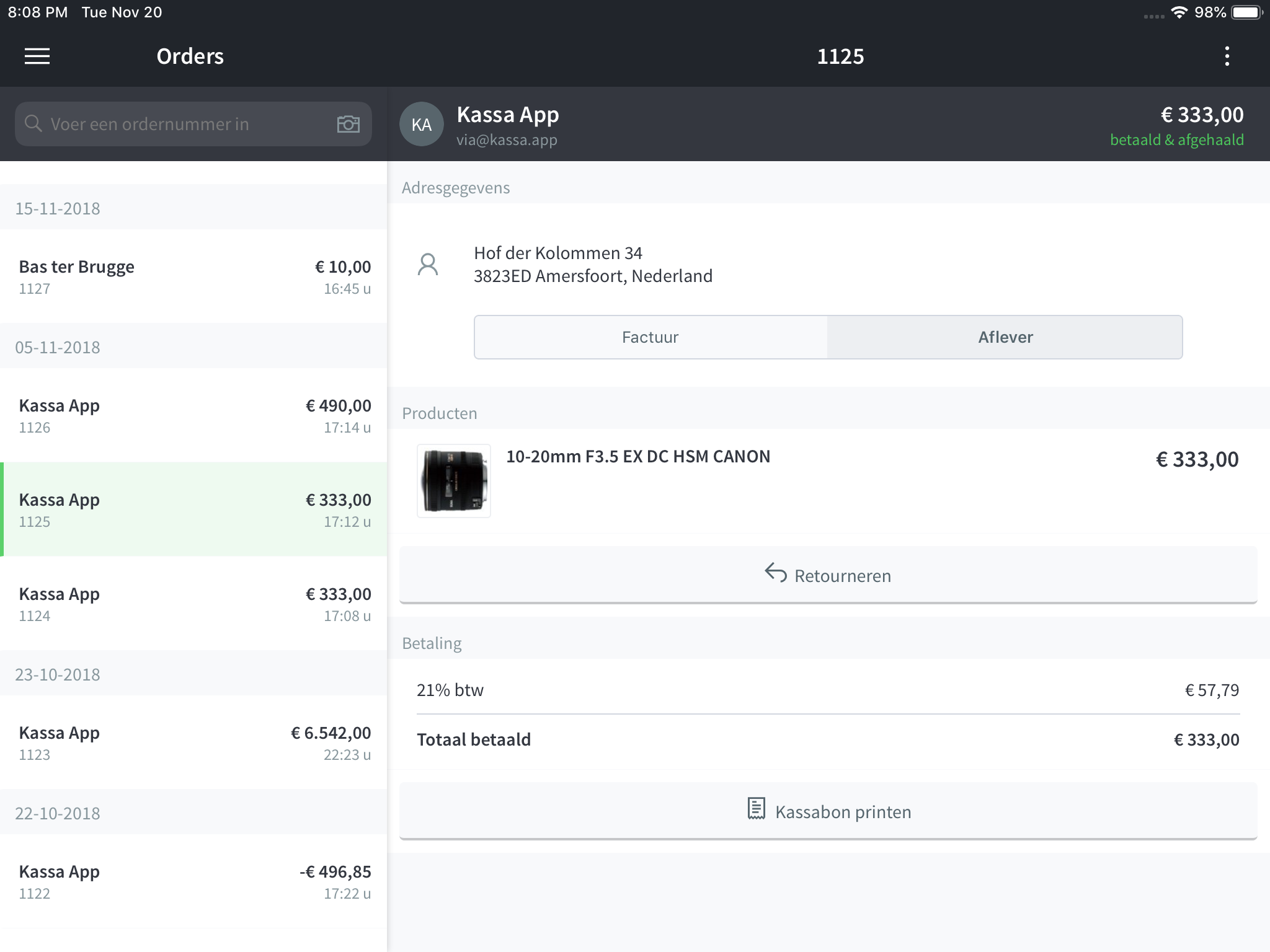Image resolution: width=1270 pixels, height=952 pixels.
Task: Switch to the Aflever address tab
Action: pyautogui.click(x=1005, y=337)
